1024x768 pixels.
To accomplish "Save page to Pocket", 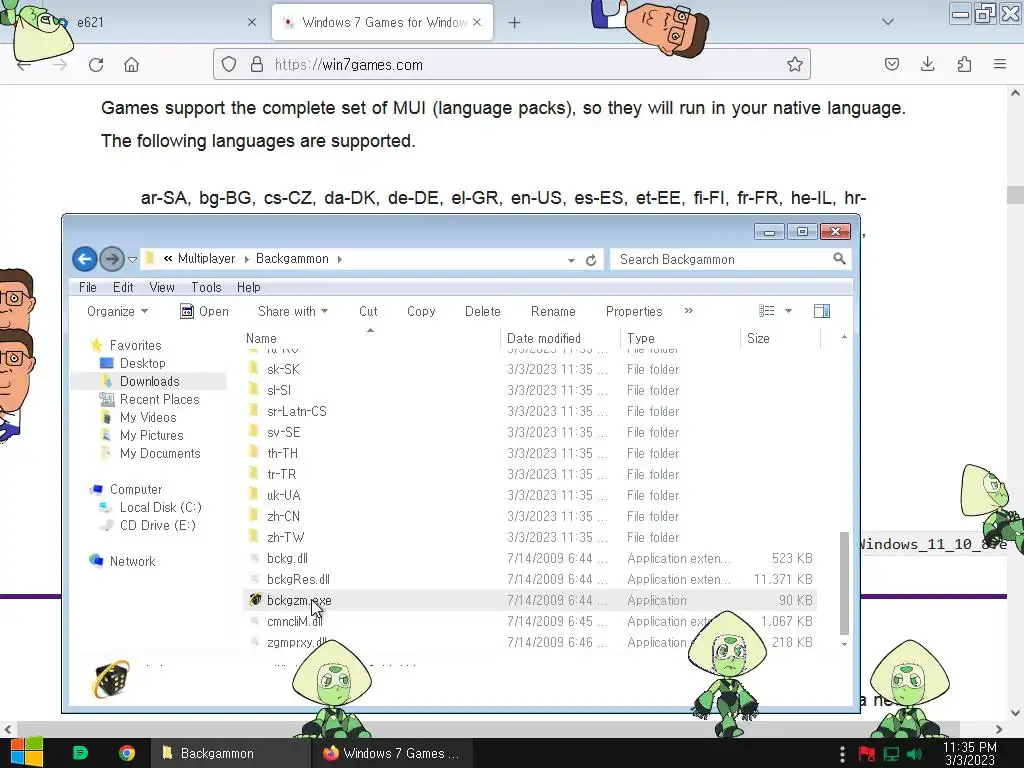I will [891, 64].
